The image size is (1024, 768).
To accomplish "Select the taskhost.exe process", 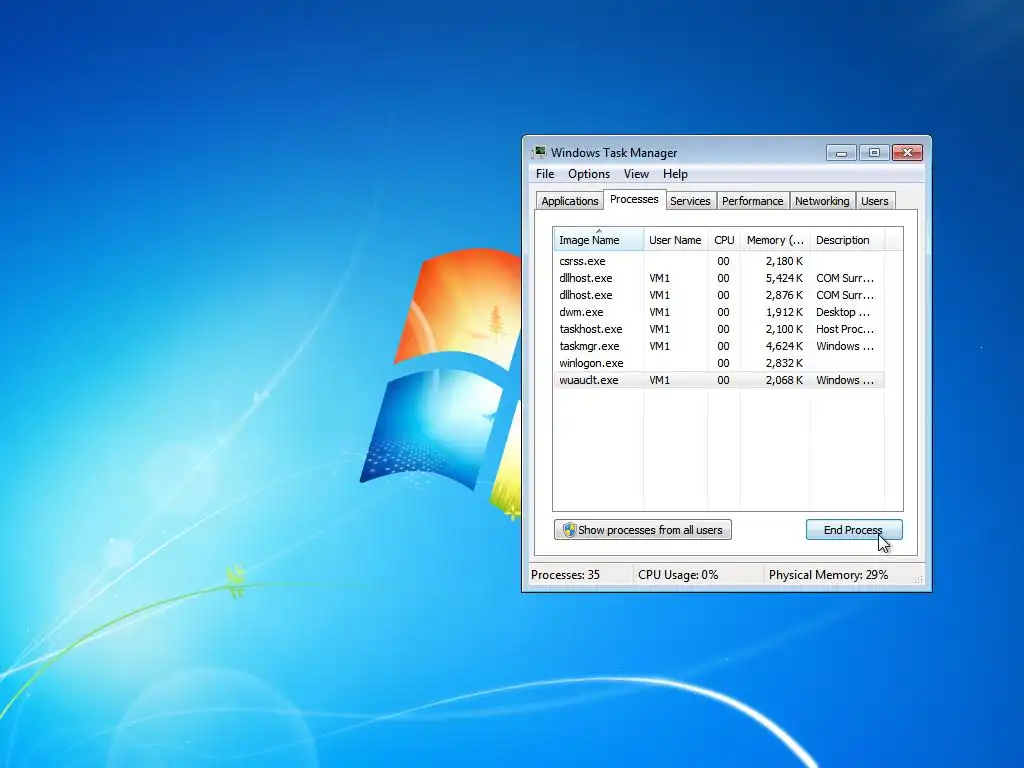I will (718, 328).
